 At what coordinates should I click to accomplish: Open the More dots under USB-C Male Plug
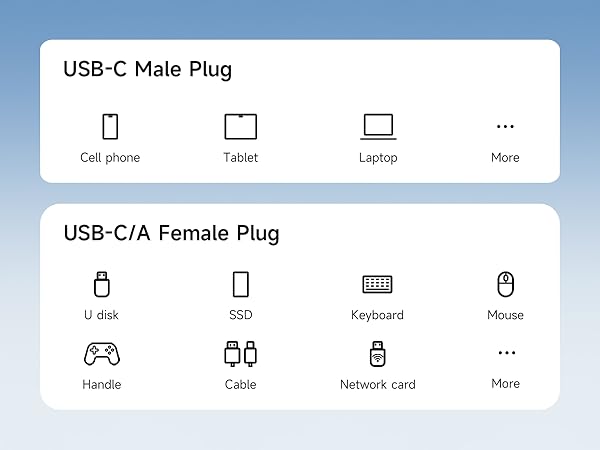[505, 127]
